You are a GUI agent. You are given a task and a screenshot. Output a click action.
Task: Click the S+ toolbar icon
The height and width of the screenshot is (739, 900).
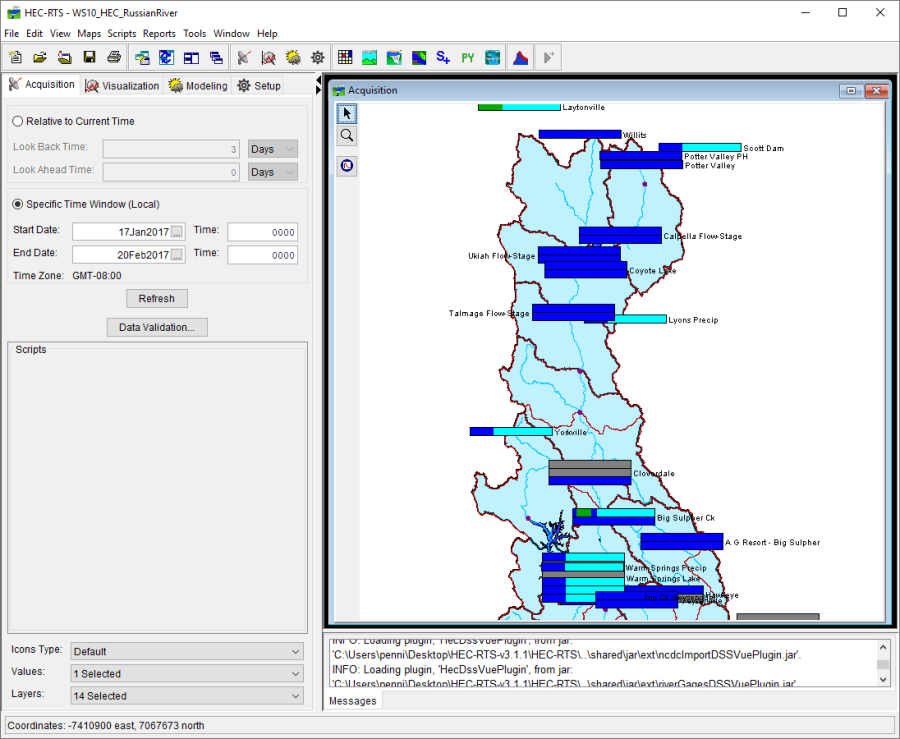point(443,57)
